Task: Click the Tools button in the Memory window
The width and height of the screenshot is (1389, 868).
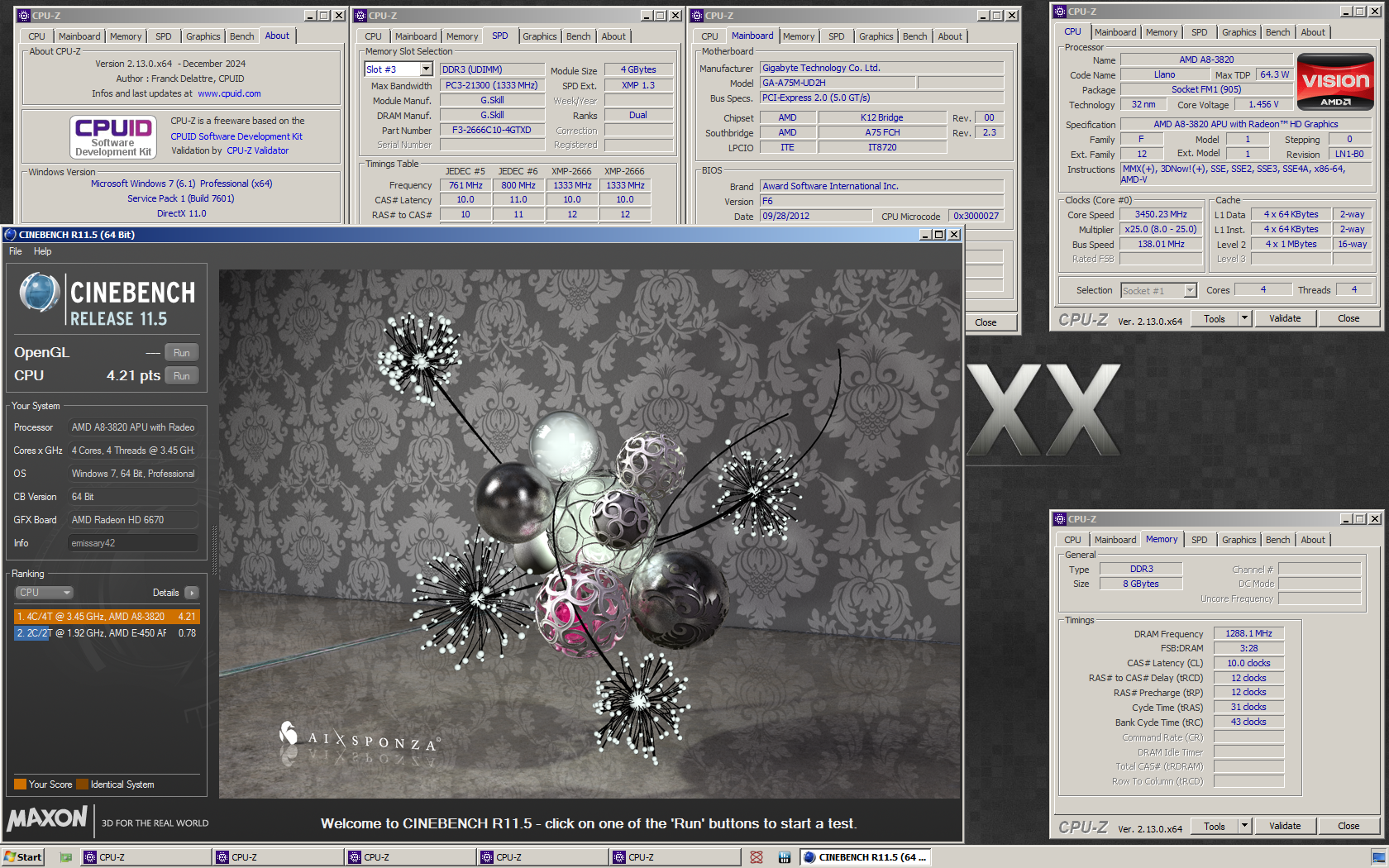Action: coord(1215,826)
